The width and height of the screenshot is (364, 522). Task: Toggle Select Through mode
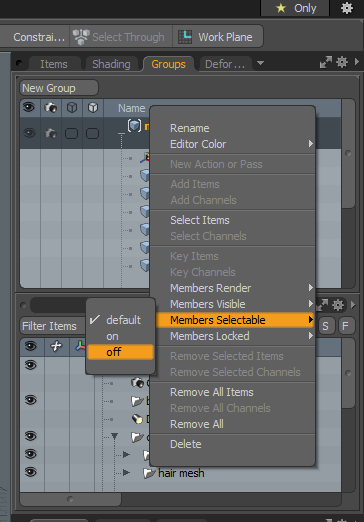121,37
